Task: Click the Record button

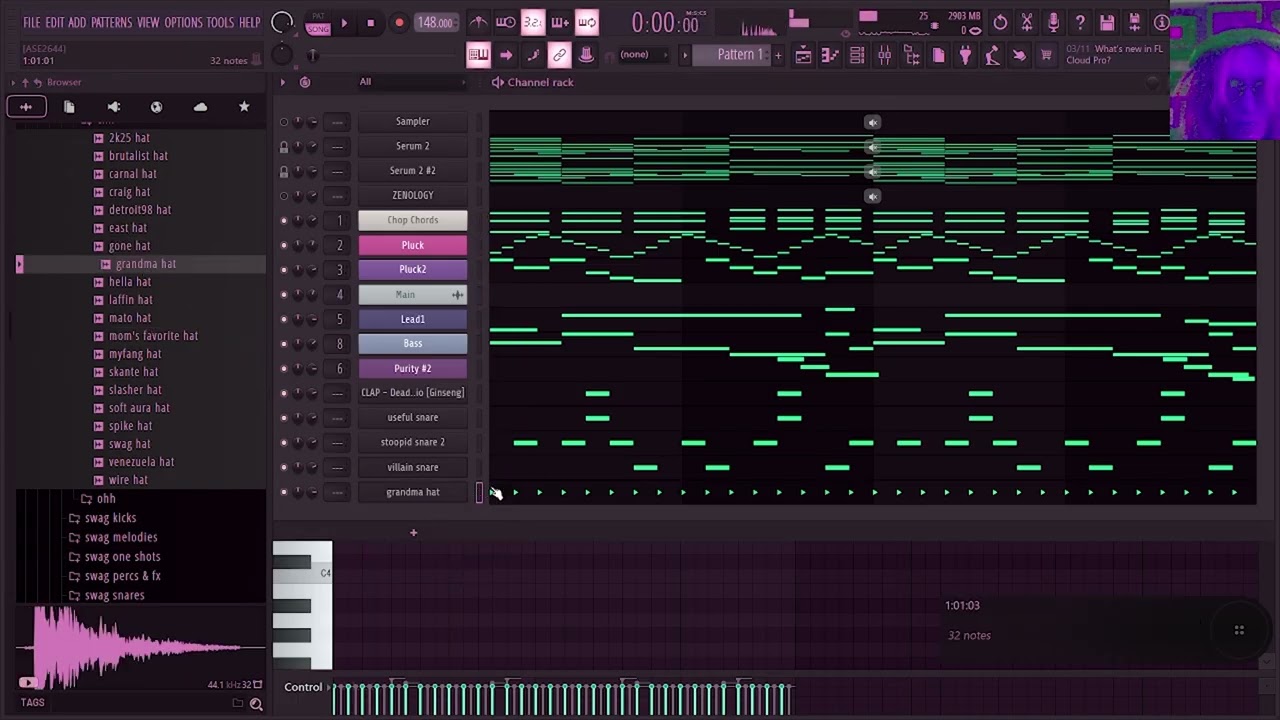Action: tap(398, 23)
